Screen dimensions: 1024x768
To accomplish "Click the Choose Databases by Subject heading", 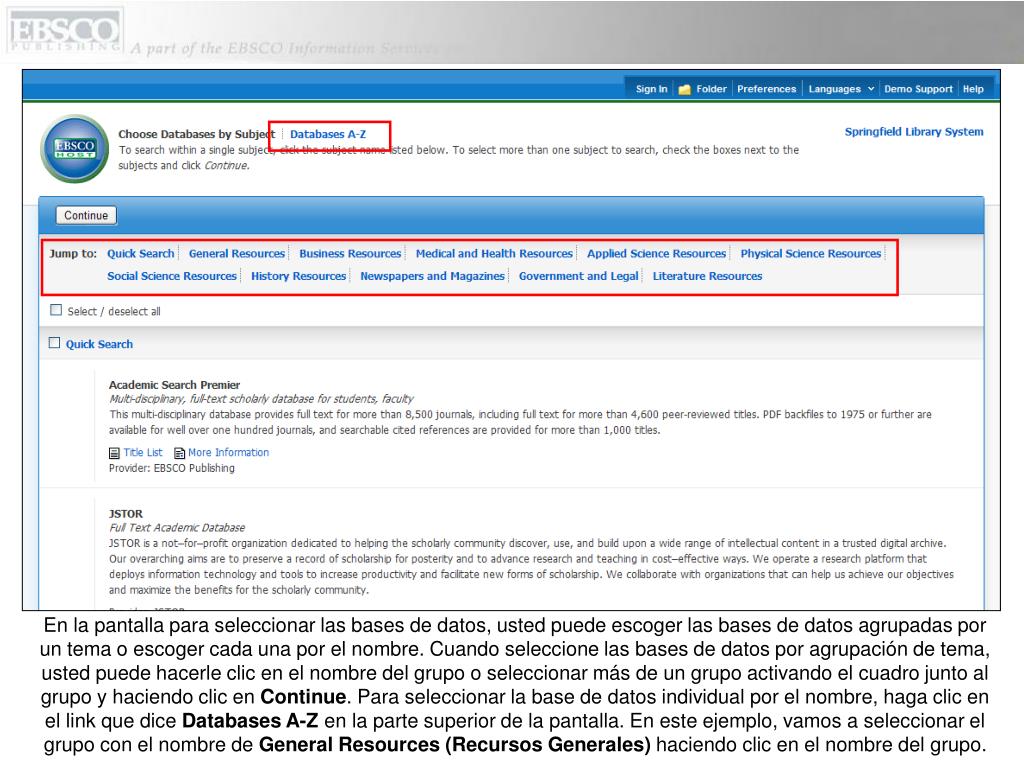I will (x=197, y=134).
